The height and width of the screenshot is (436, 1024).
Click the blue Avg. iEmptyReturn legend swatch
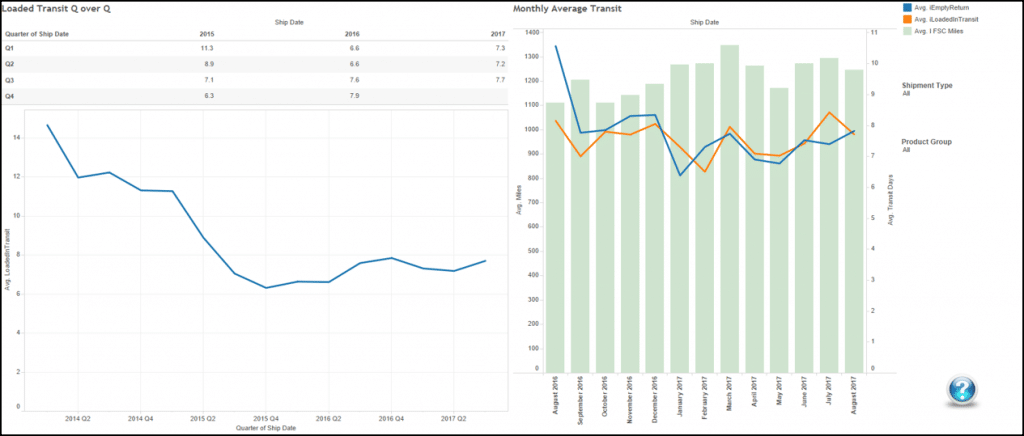pyautogui.click(x=907, y=7)
